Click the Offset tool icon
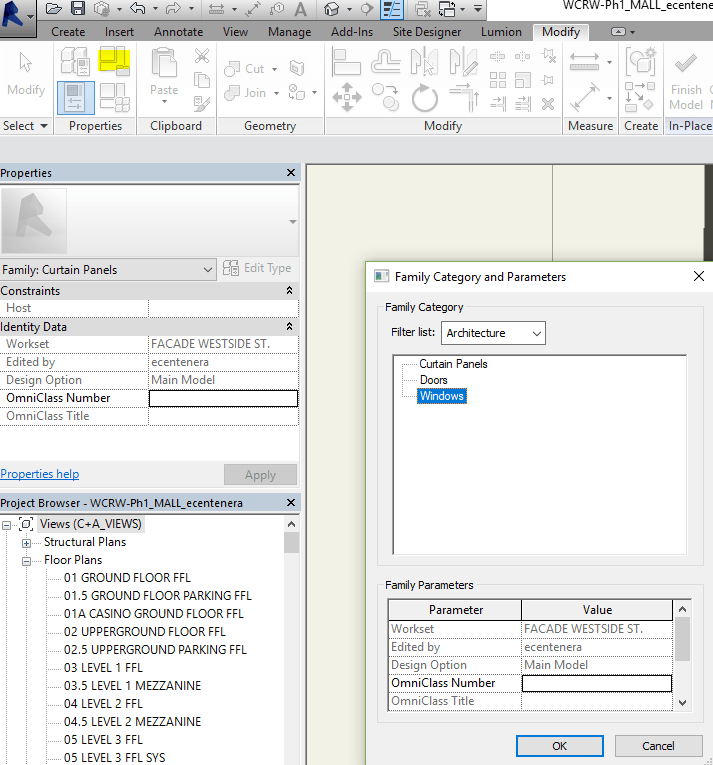This screenshot has width=713, height=765. (386, 61)
